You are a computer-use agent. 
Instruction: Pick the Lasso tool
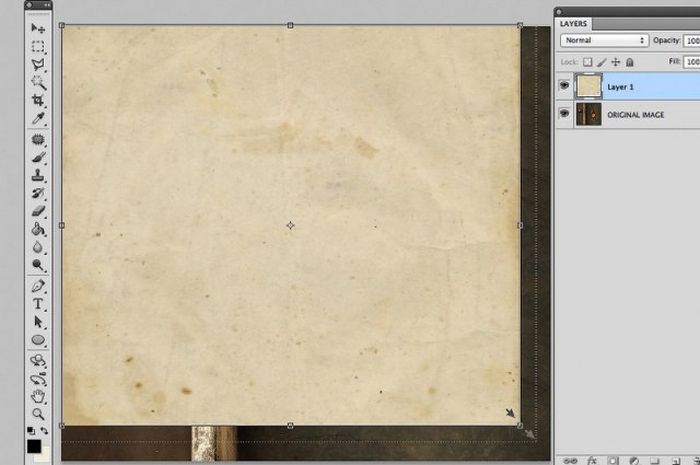point(39,65)
